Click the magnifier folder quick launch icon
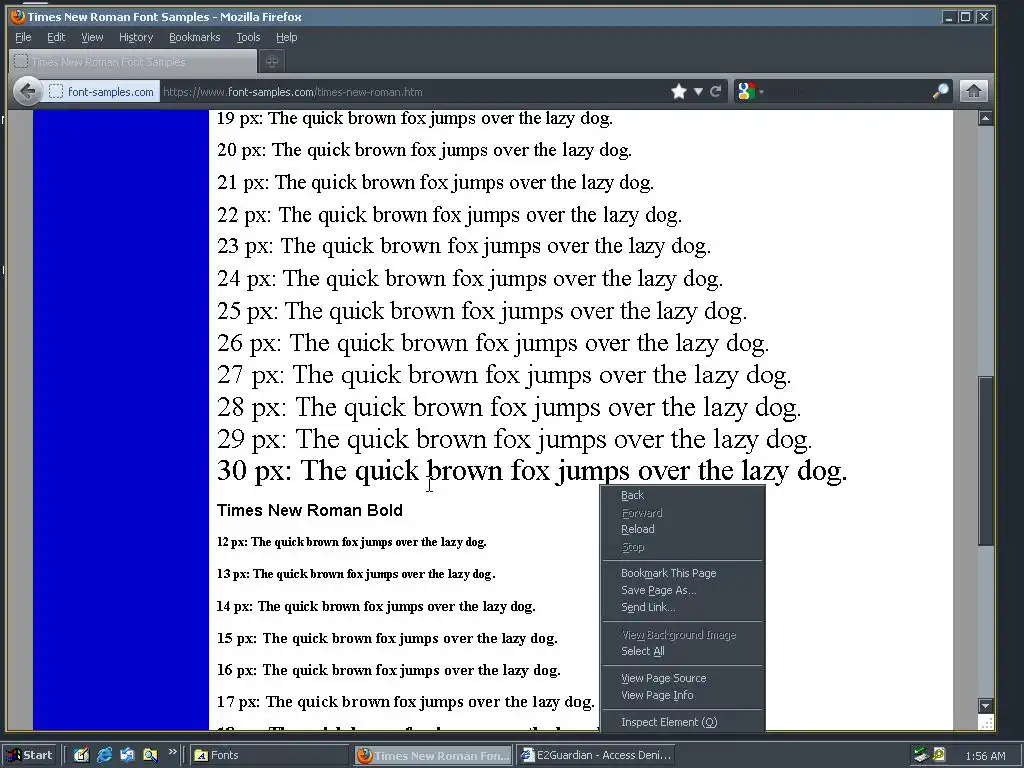Screen dimensions: 1024x768 tap(150, 755)
